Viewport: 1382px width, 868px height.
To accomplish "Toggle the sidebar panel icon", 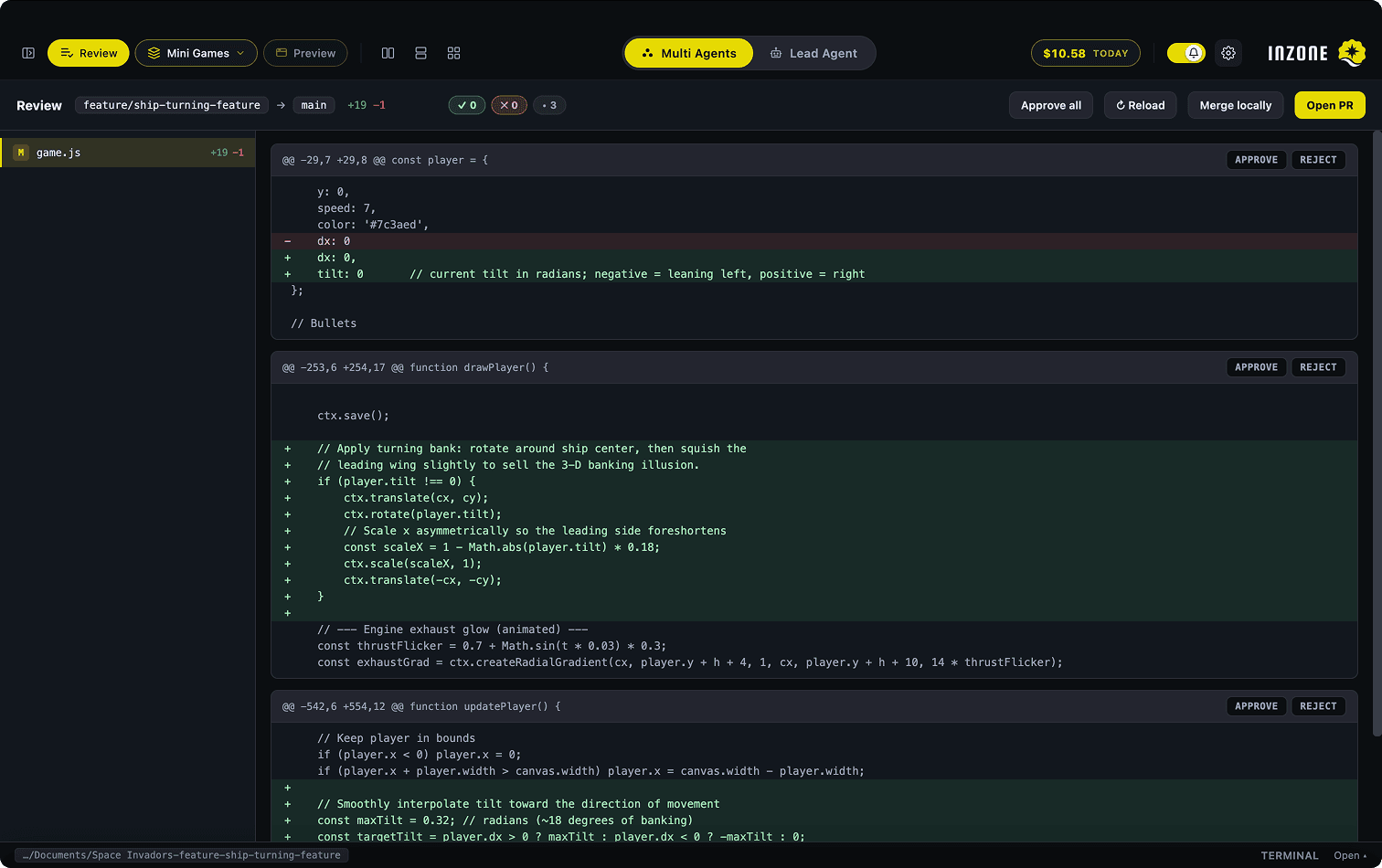I will pyautogui.click(x=28, y=53).
